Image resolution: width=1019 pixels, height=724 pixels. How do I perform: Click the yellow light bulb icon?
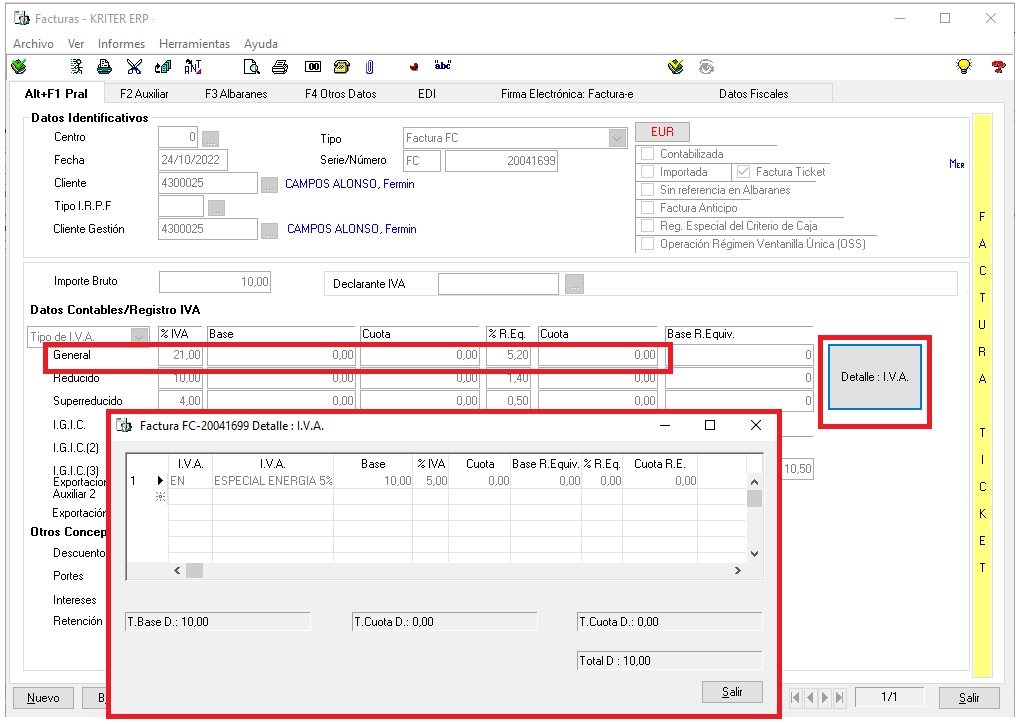pos(964,66)
